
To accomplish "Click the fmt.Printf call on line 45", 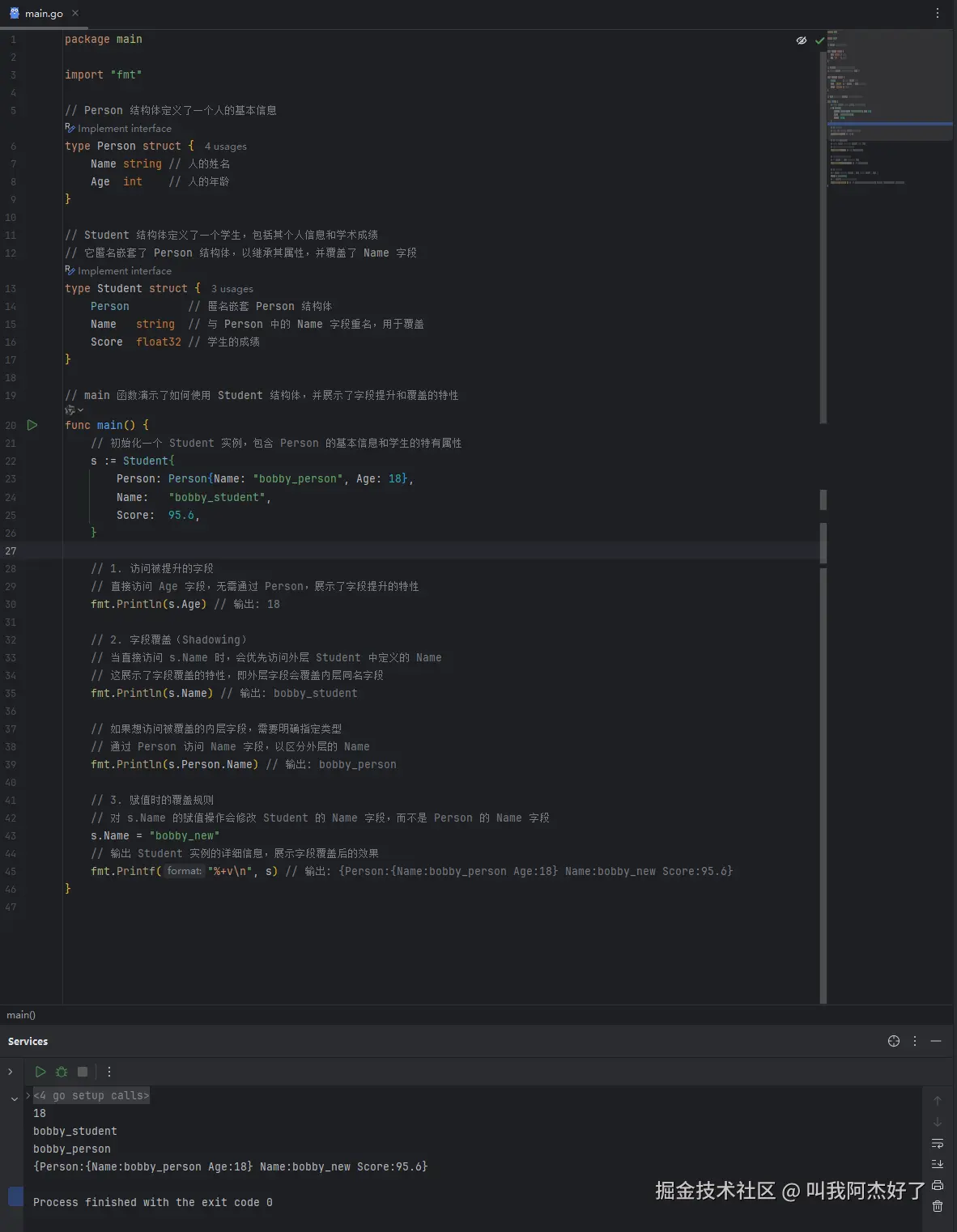I will 185,871.
